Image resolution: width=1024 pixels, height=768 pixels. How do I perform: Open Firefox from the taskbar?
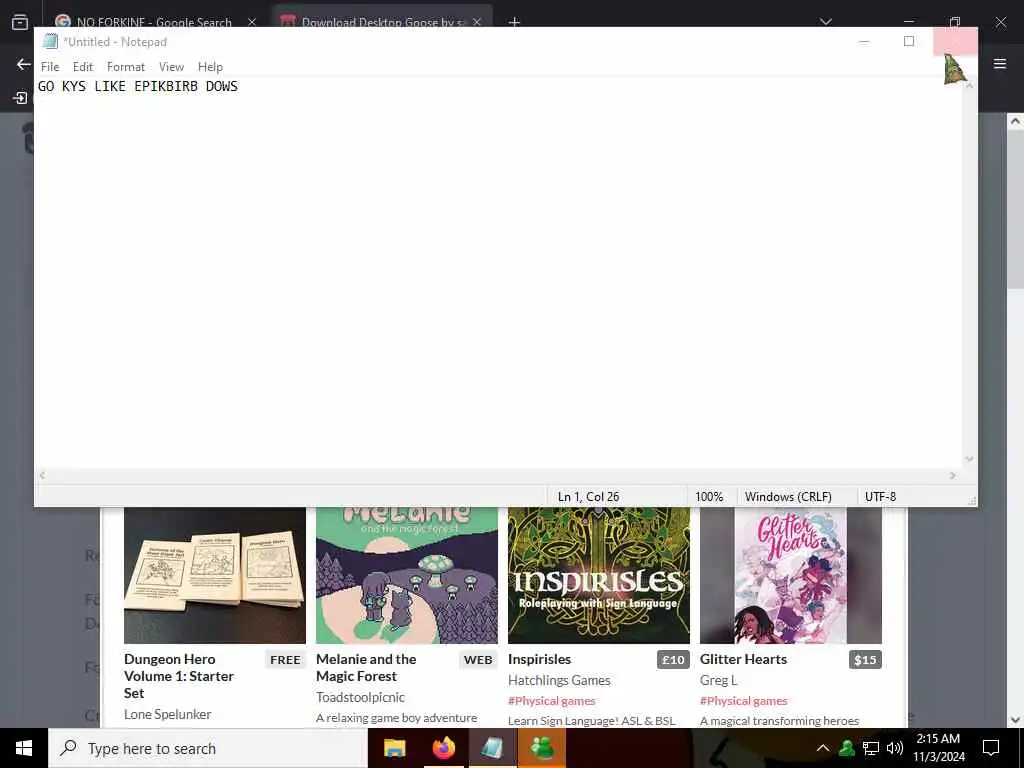(x=443, y=748)
